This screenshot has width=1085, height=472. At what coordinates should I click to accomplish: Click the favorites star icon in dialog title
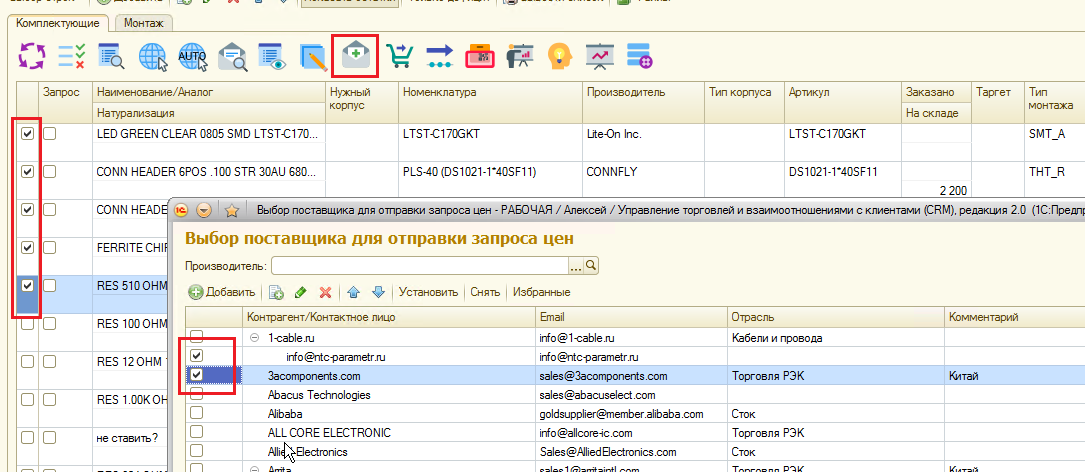tap(232, 211)
